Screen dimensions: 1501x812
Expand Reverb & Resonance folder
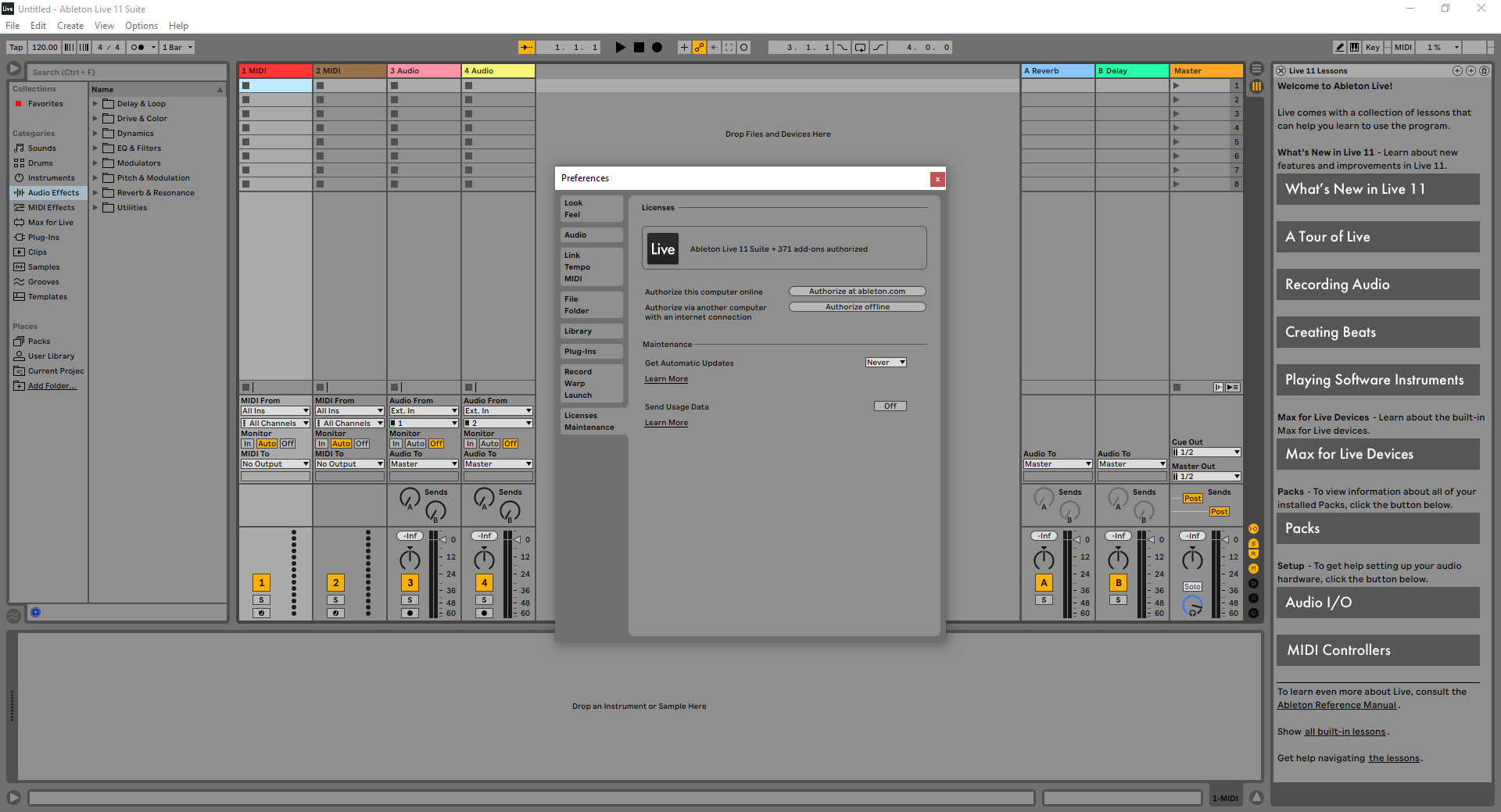click(x=95, y=192)
